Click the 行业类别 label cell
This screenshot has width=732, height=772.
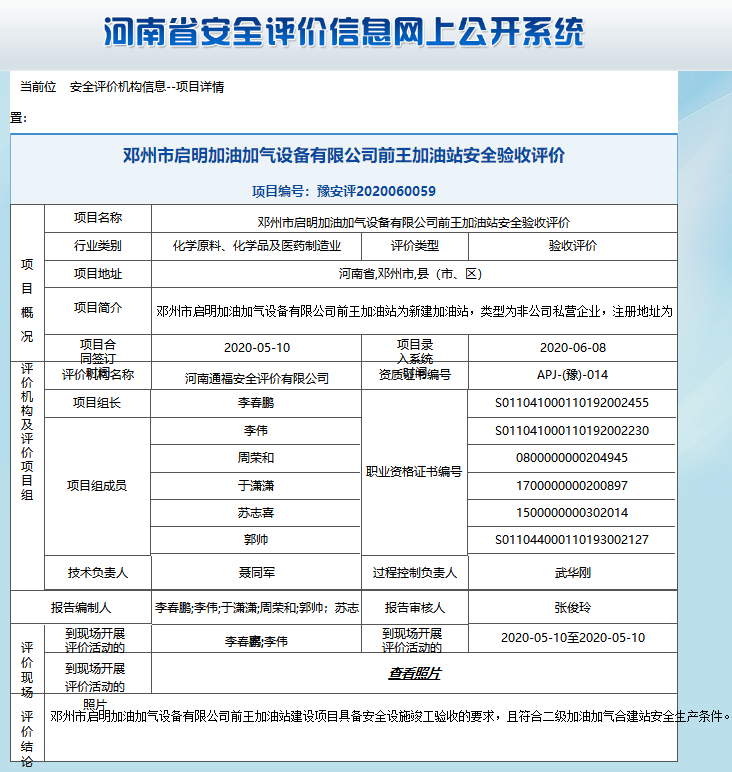click(97, 246)
